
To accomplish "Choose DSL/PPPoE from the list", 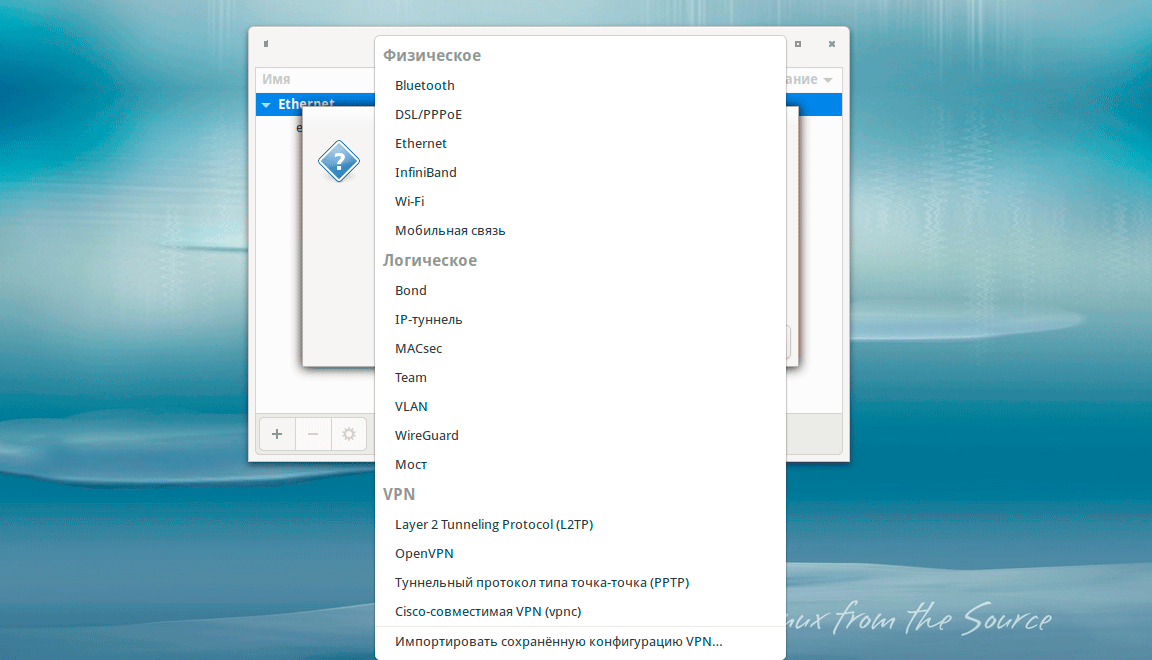I will click(580, 115).
